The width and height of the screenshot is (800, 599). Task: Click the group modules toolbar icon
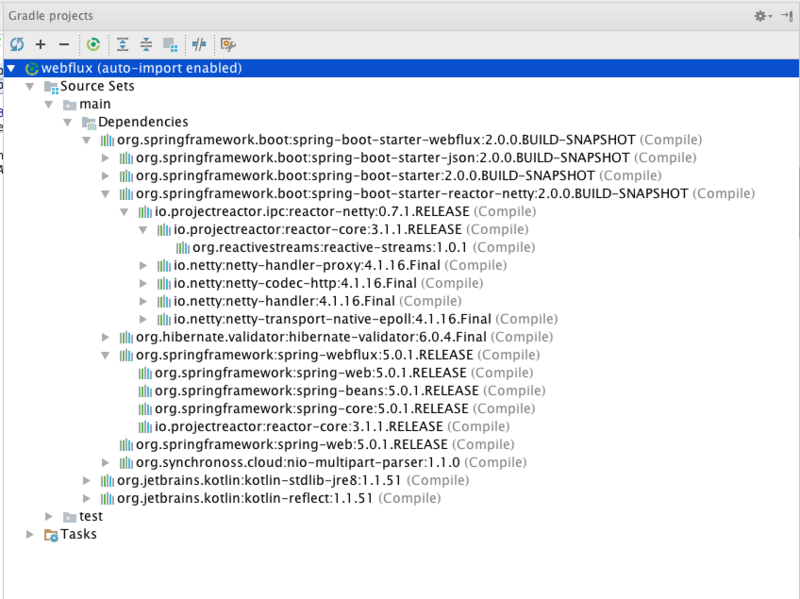(170, 44)
